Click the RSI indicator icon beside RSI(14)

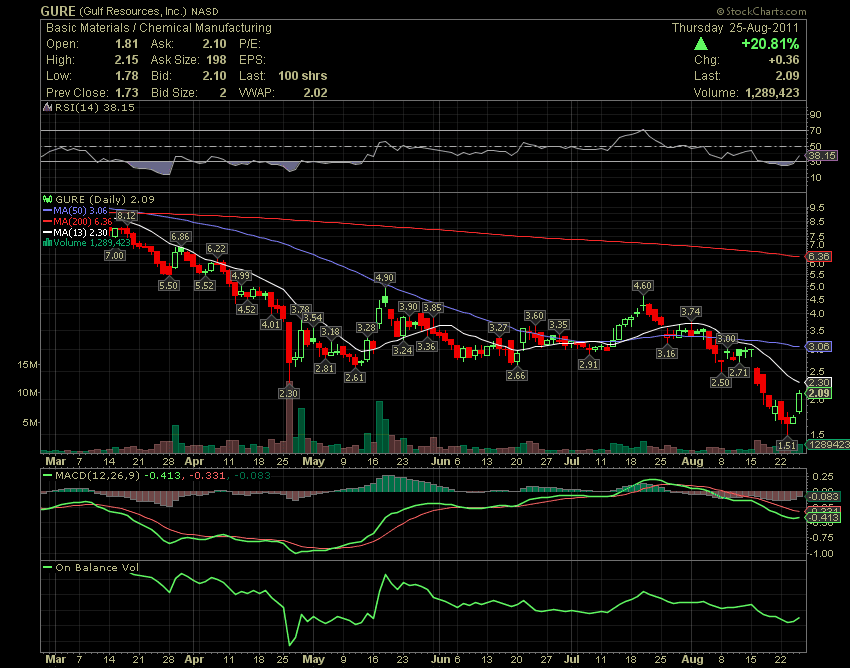click(48, 107)
